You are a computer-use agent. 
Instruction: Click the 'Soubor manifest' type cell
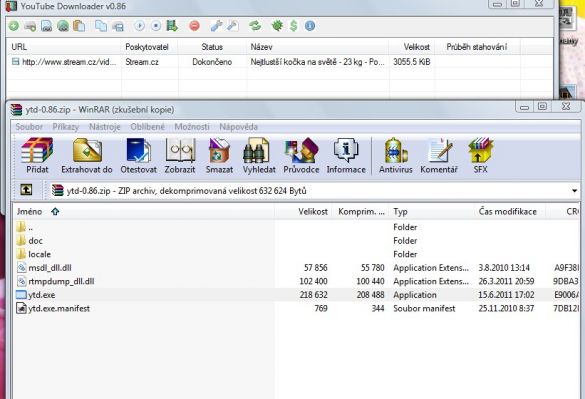[x=424, y=308]
